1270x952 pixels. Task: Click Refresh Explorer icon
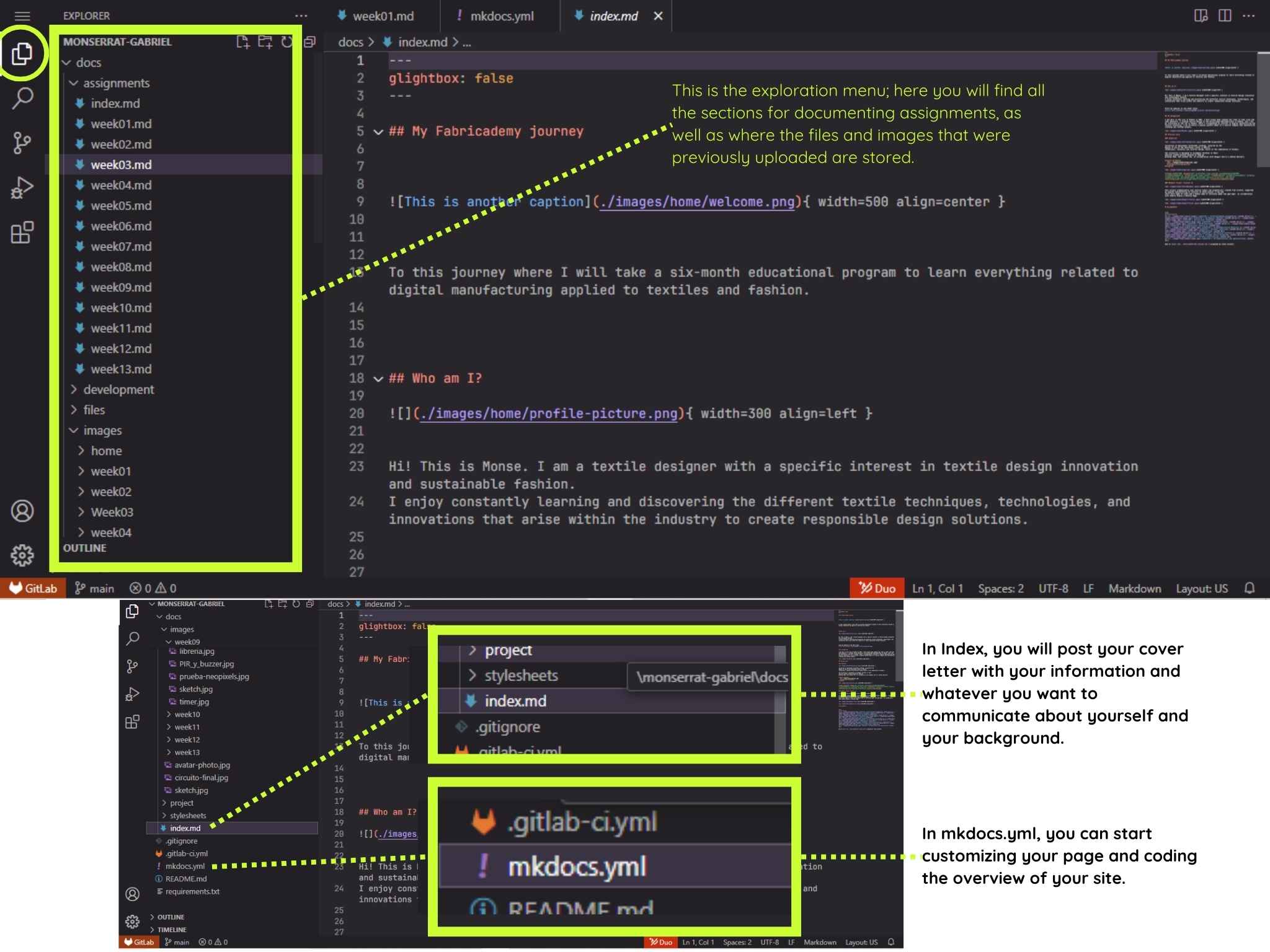coord(286,42)
